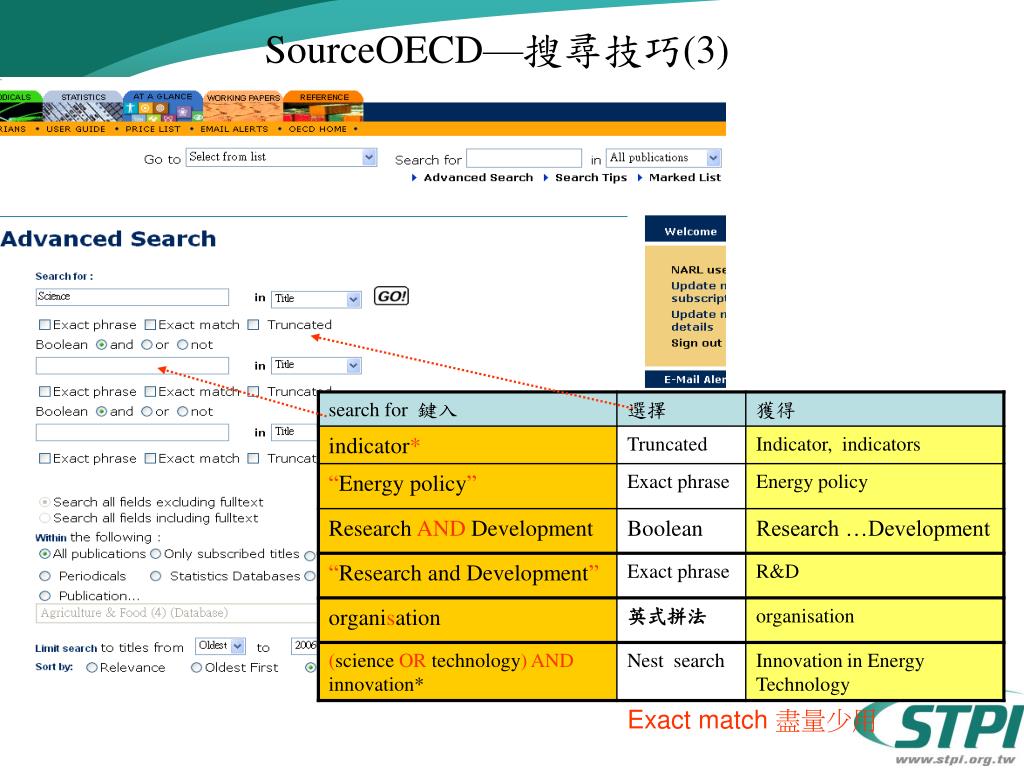
Task: Sort results by Relevance
Action: coord(91,667)
